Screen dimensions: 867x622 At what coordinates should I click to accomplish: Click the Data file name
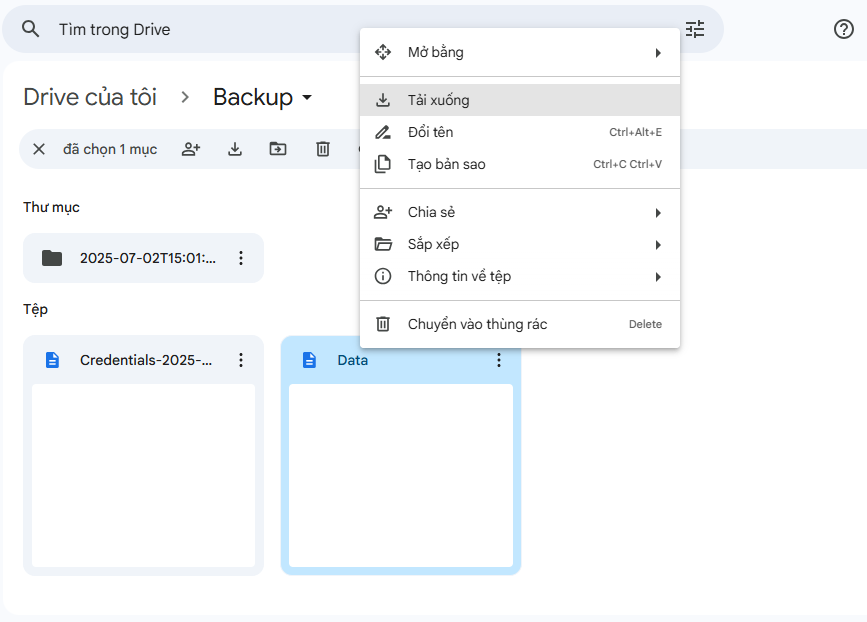(x=353, y=360)
